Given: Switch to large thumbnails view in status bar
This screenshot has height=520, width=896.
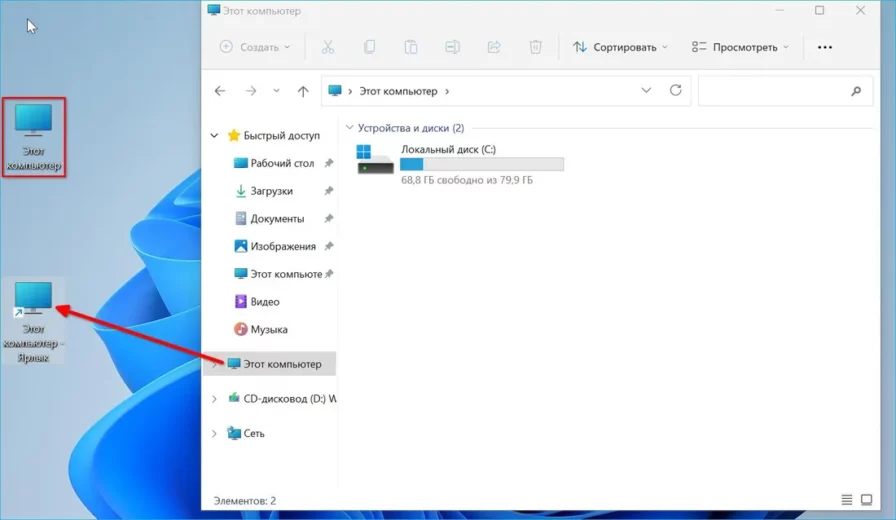Looking at the screenshot, I should click(x=867, y=500).
